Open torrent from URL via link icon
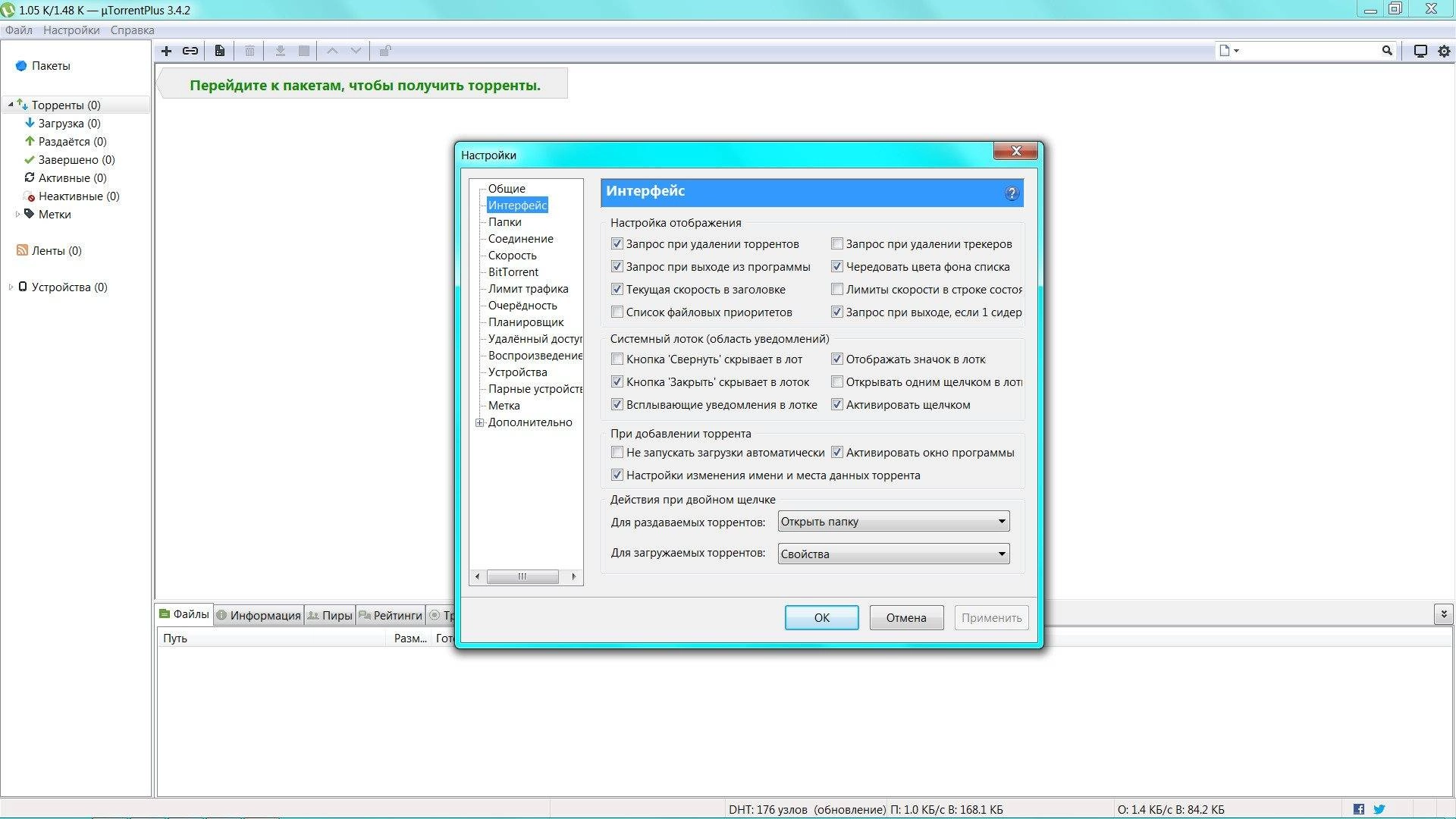1456x819 pixels. 190,50
